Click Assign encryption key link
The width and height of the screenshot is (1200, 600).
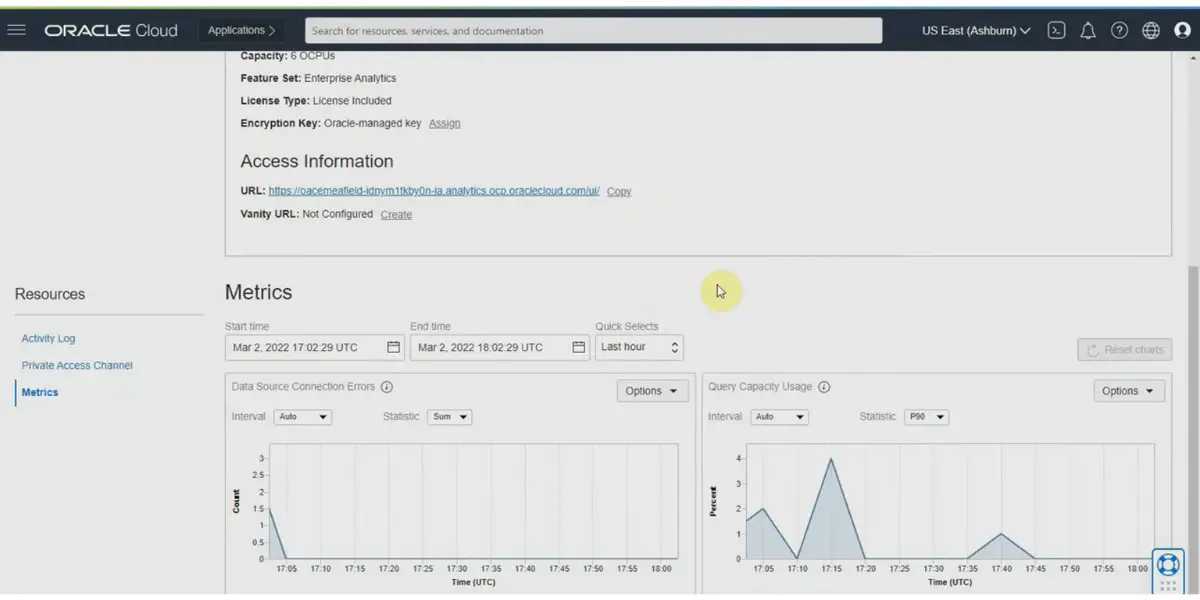pos(445,124)
